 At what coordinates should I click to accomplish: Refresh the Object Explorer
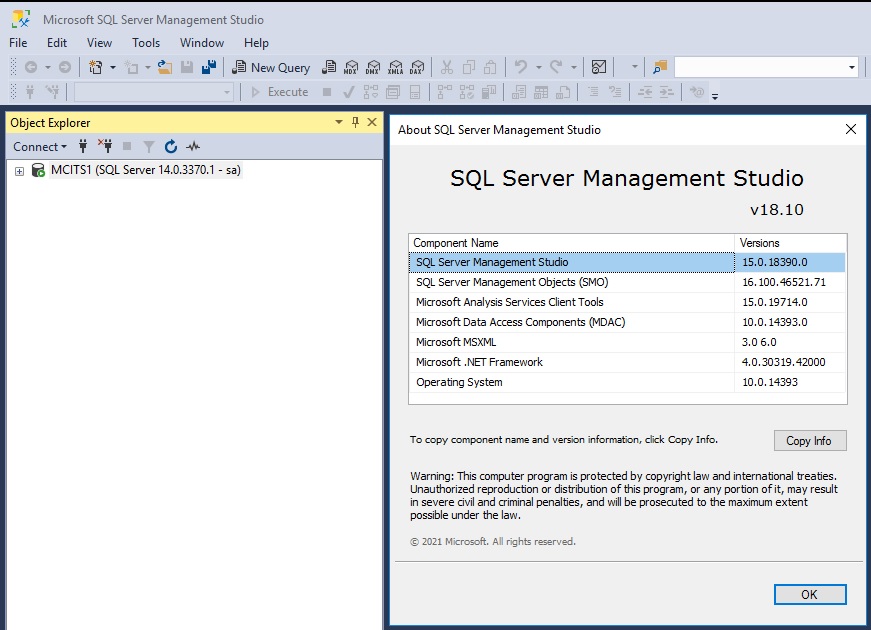point(171,147)
